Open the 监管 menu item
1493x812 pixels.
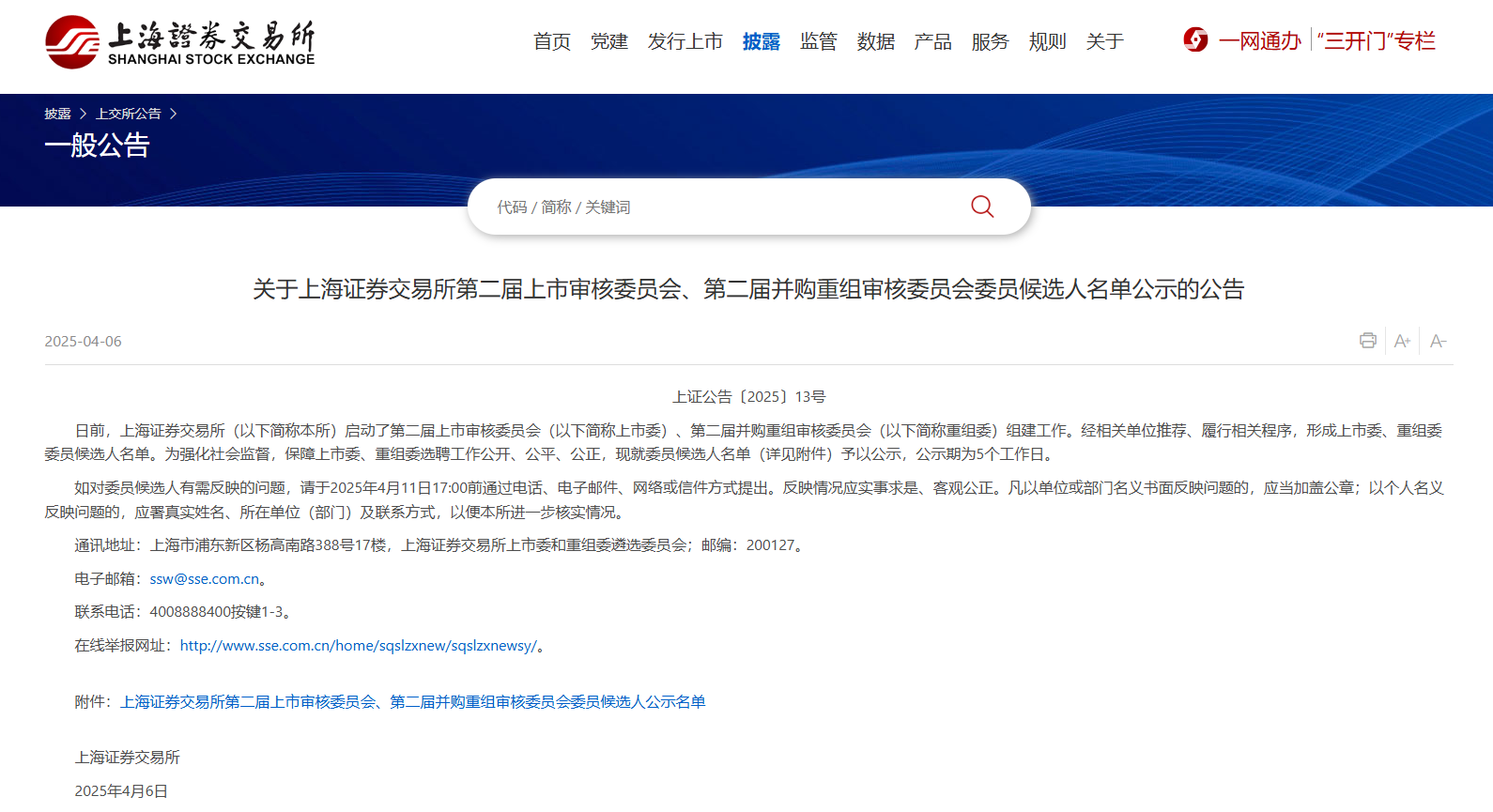click(819, 41)
